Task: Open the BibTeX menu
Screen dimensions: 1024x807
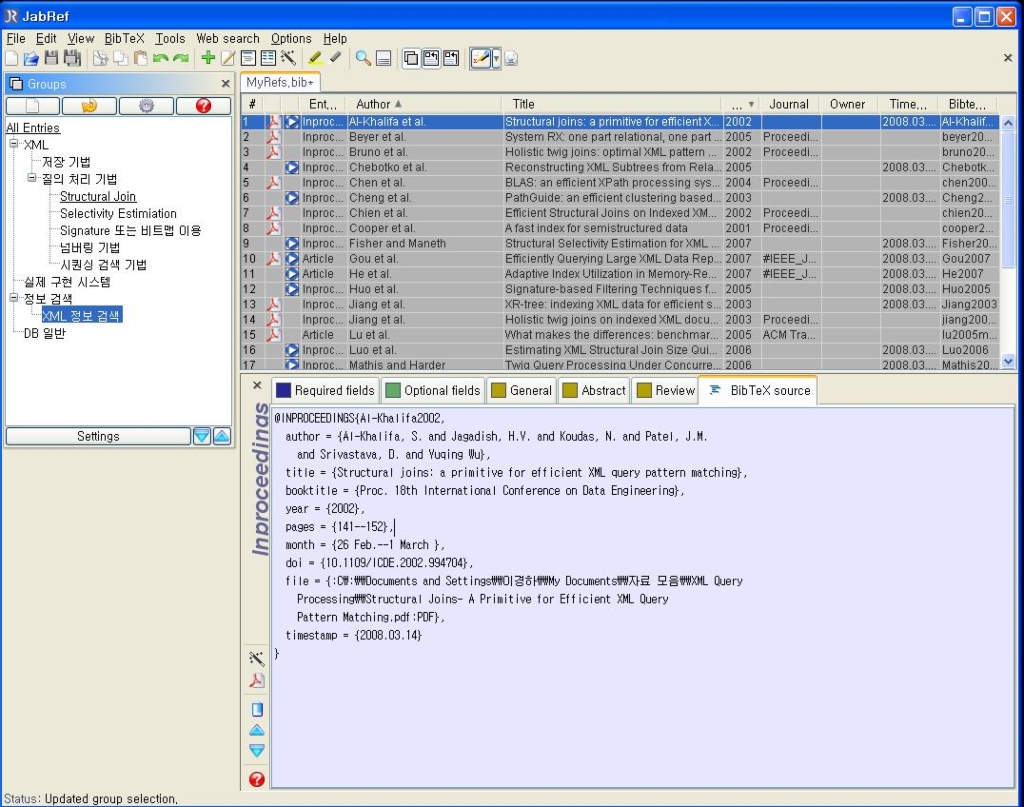Action: coord(124,39)
